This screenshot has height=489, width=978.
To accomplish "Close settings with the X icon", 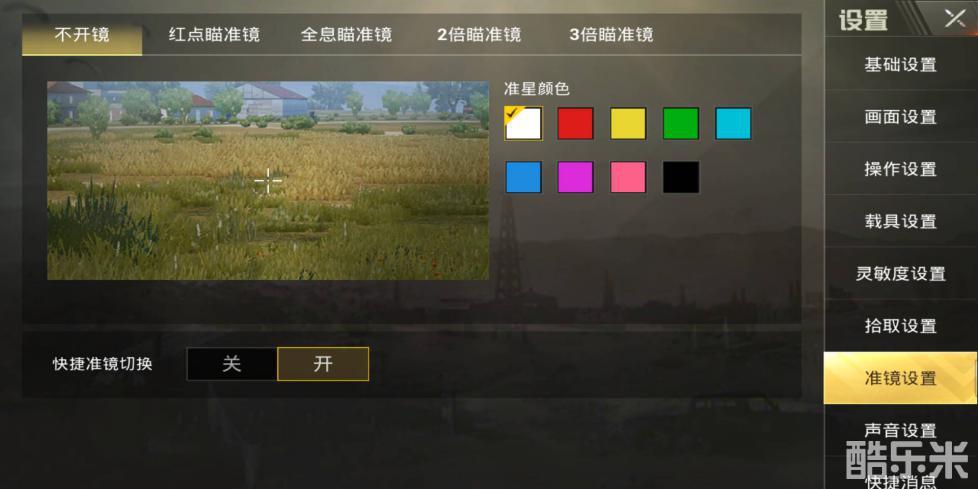I will 954,19.
